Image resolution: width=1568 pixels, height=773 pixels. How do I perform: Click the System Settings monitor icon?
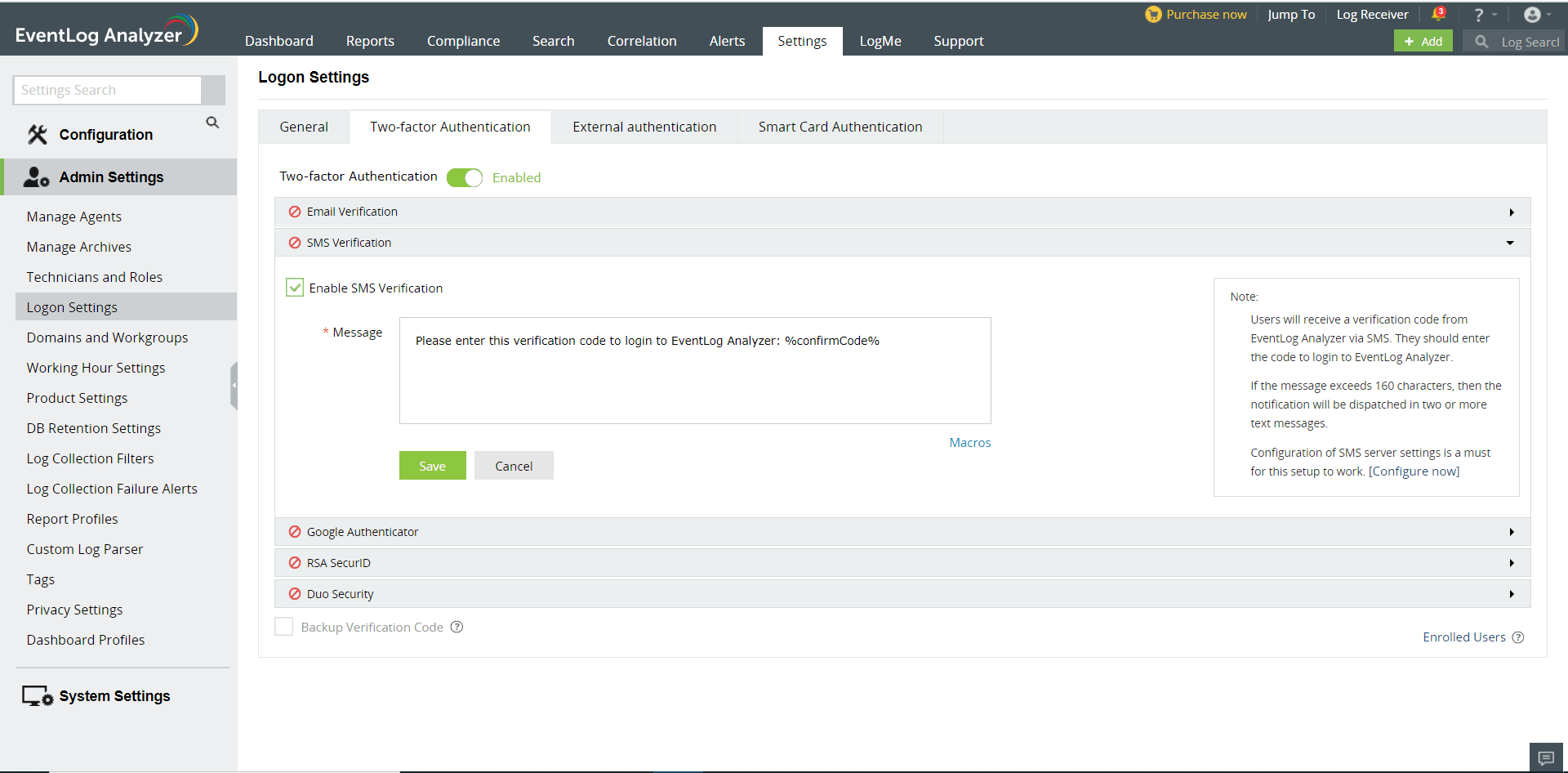pyautogui.click(x=38, y=696)
